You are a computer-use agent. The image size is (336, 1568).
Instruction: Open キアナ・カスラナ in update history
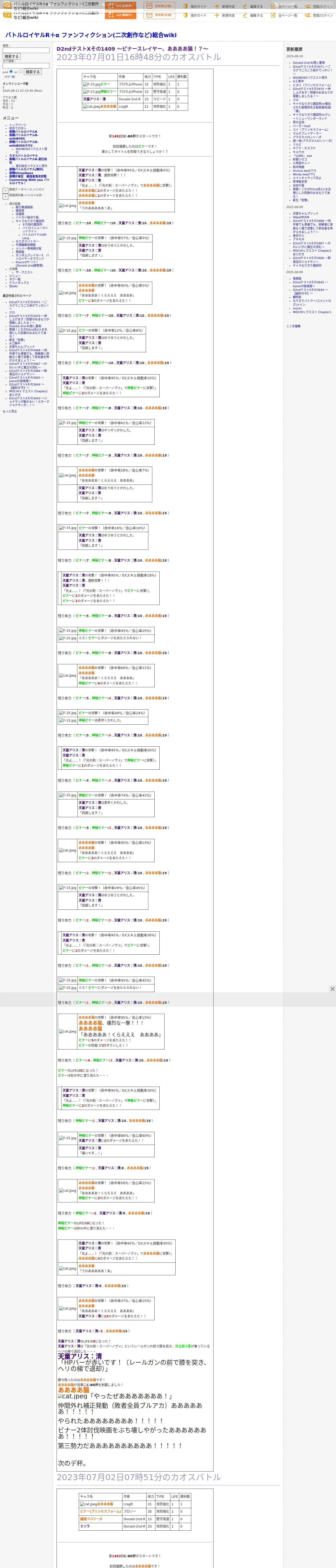(x=304, y=148)
